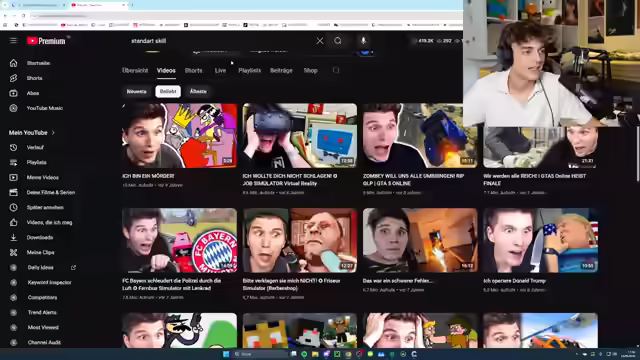Screen dimensions: 640x360
Task: Expand Mein YouTube section
Action: coord(32,133)
